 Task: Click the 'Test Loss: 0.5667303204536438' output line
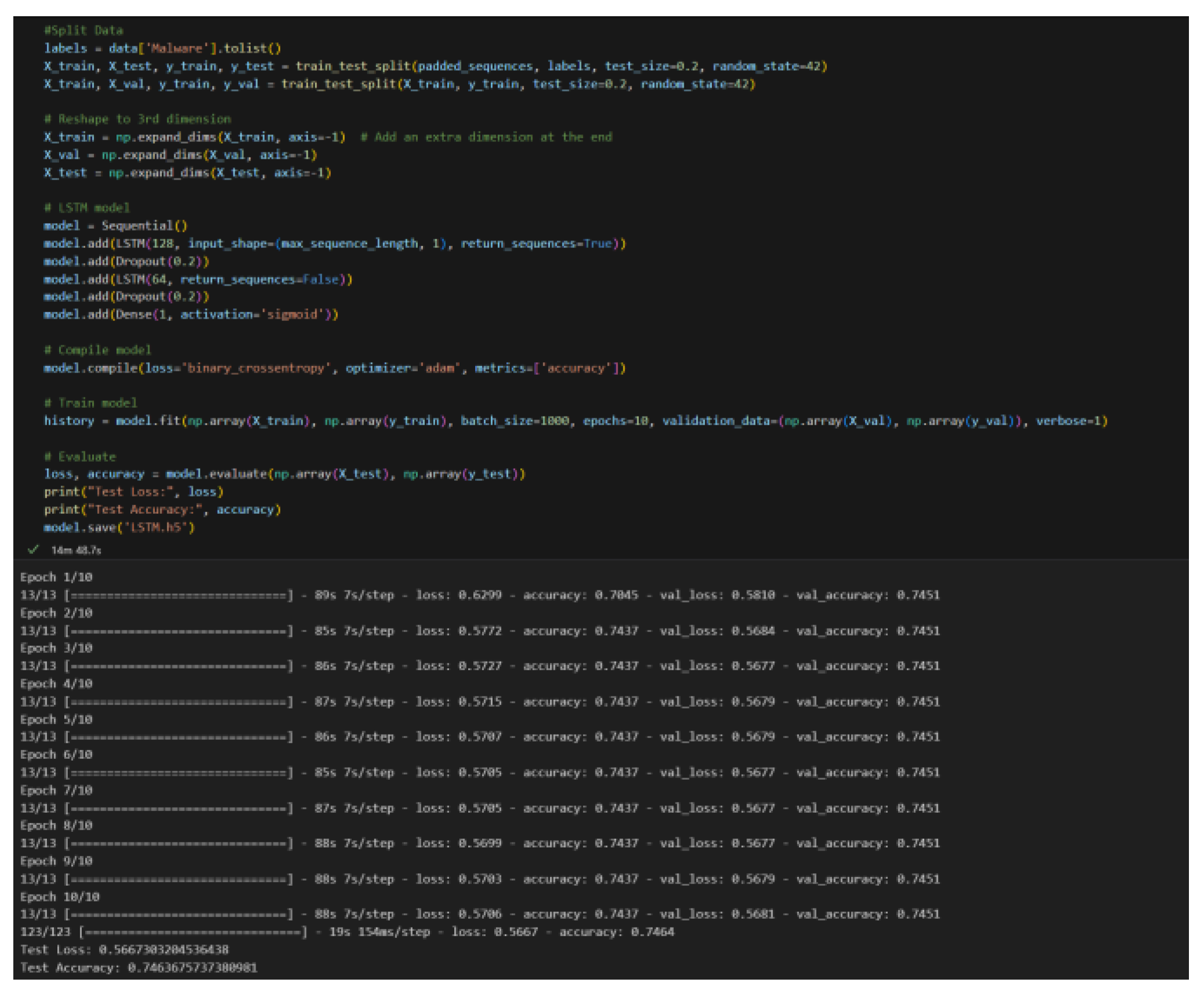click(125, 949)
